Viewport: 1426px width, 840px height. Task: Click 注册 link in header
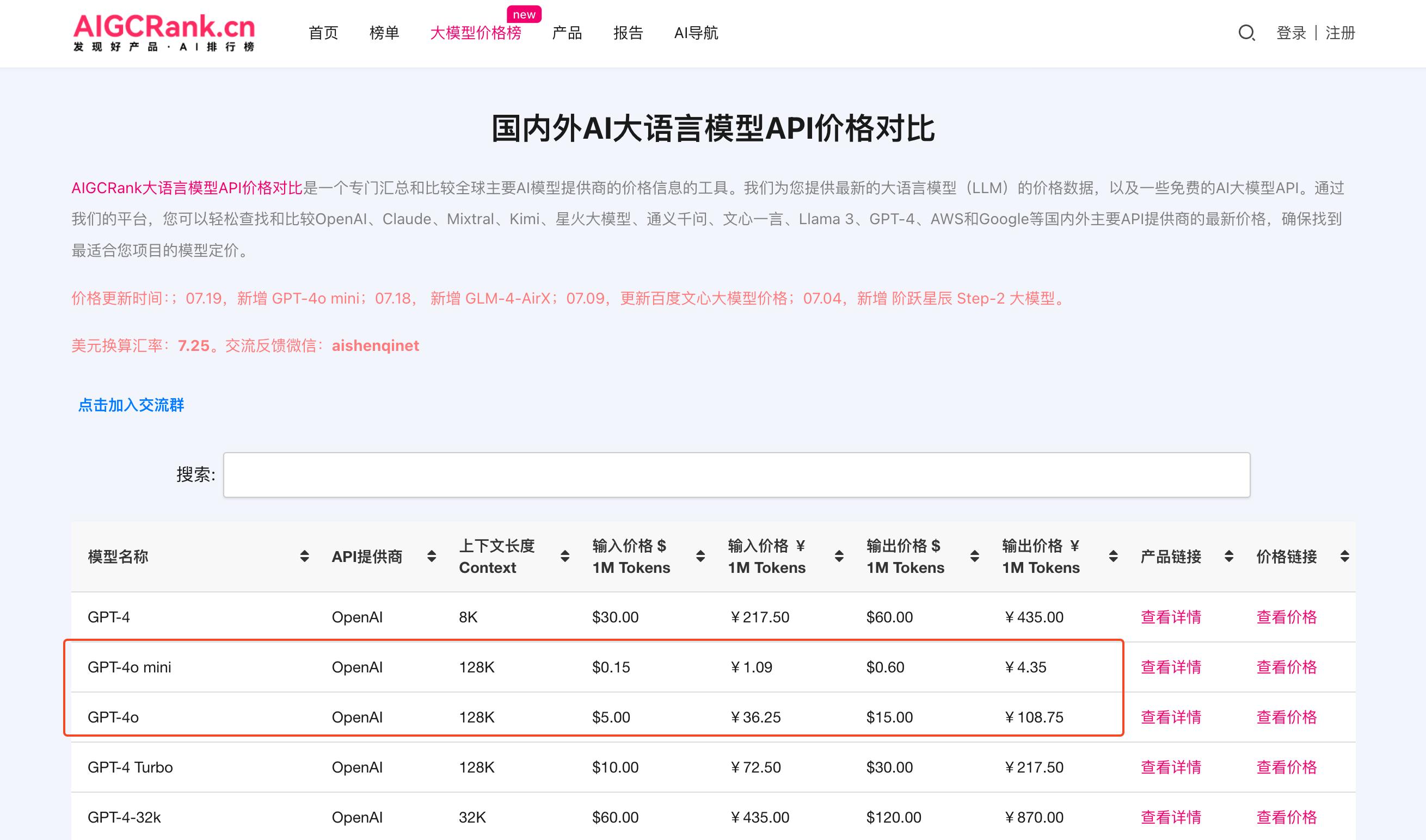(x=1340, y=33)
